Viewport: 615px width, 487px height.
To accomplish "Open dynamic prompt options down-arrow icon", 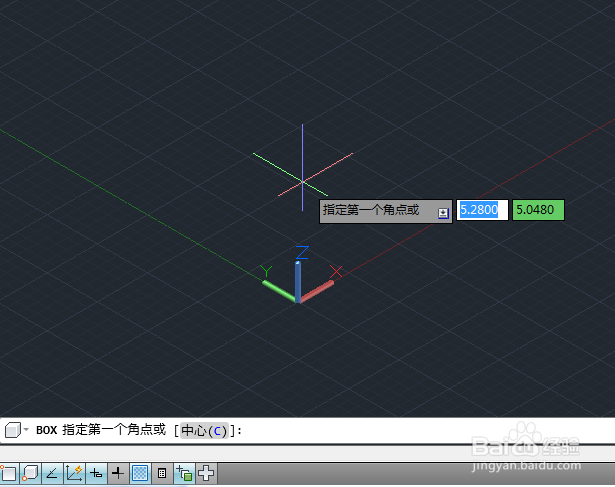I will point(443,213).
